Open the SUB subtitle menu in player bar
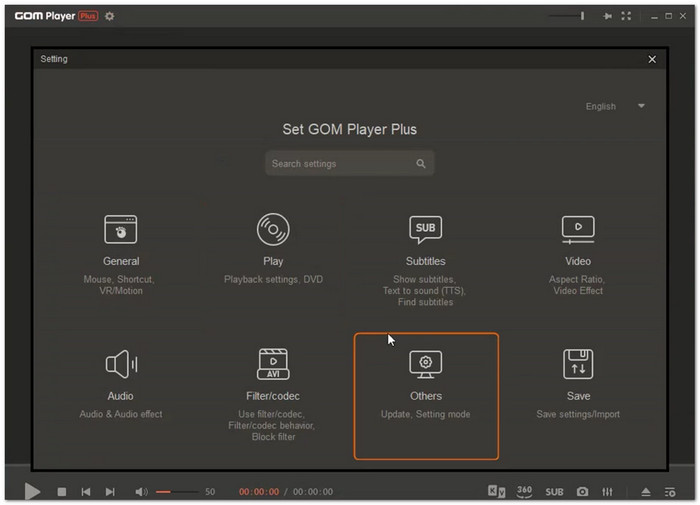700x505 pixels. tap(554, 492)
